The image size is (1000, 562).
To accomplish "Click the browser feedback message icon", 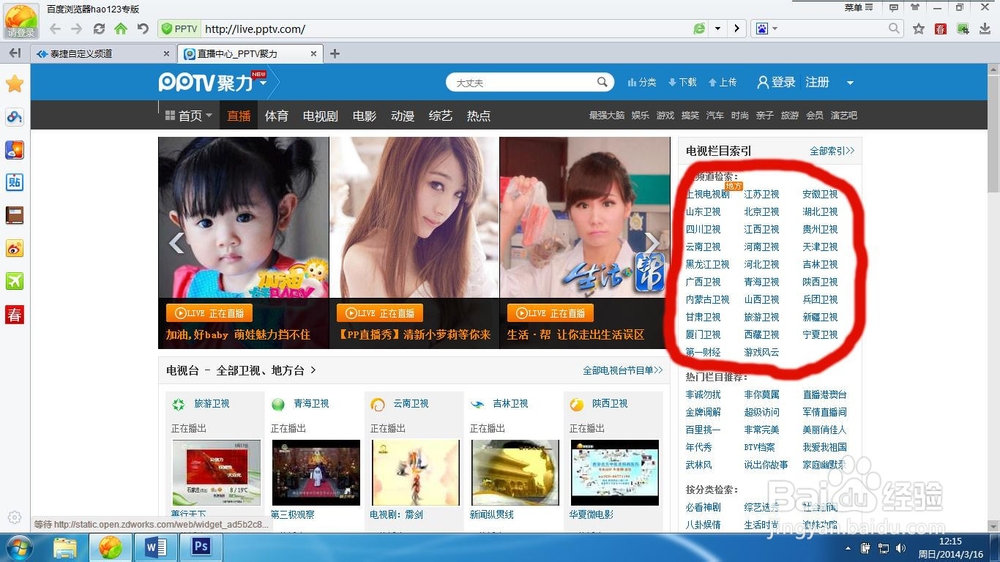I will tap(893, 8).
